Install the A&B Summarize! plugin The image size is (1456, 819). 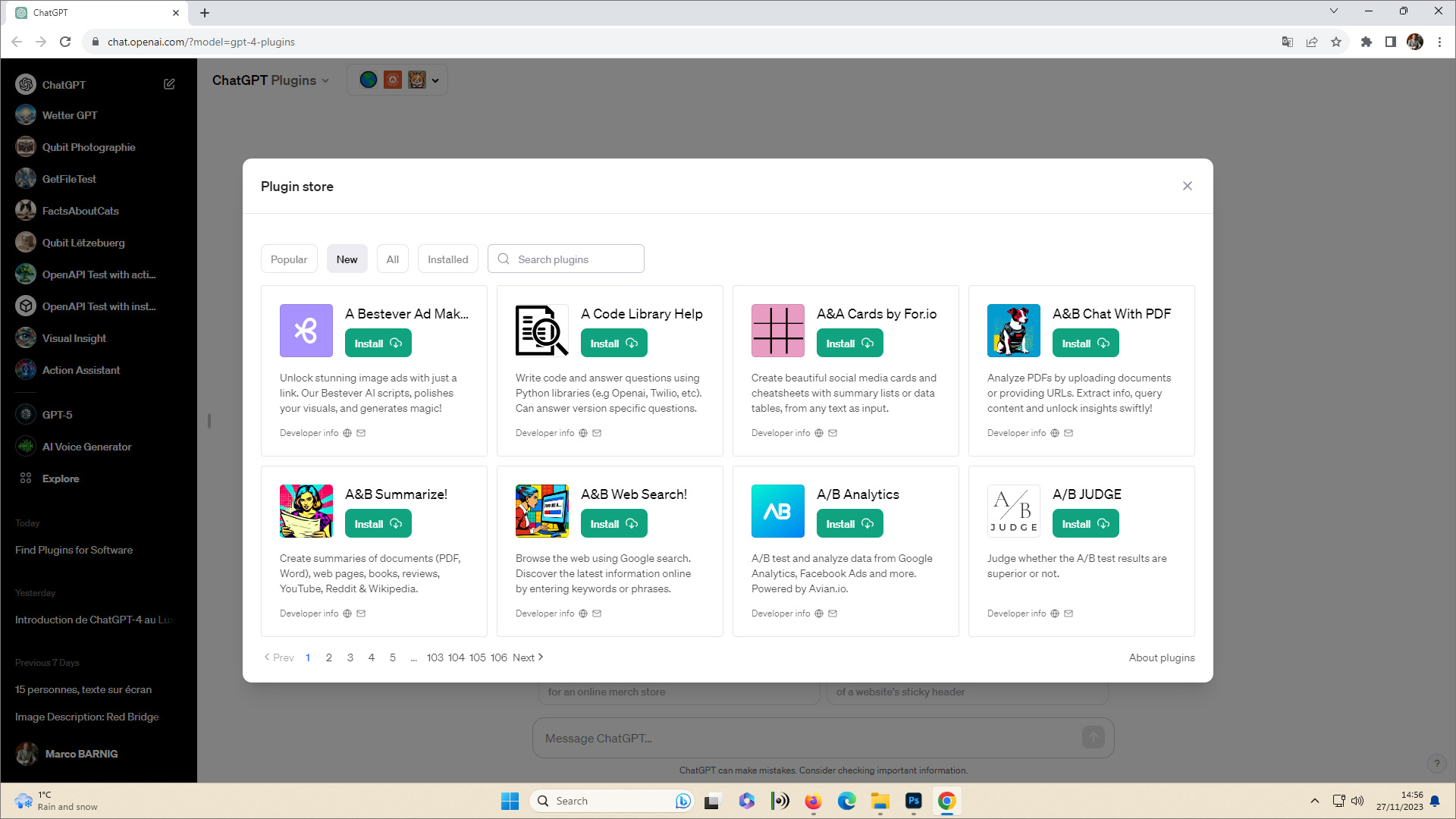[x=378, y=524]
